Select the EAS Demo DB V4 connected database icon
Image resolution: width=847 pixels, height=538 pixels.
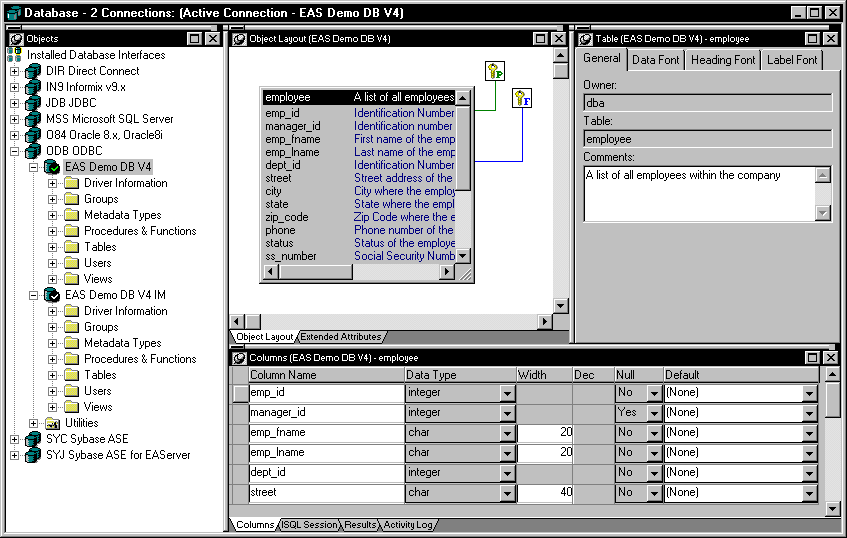click(52, 167)
